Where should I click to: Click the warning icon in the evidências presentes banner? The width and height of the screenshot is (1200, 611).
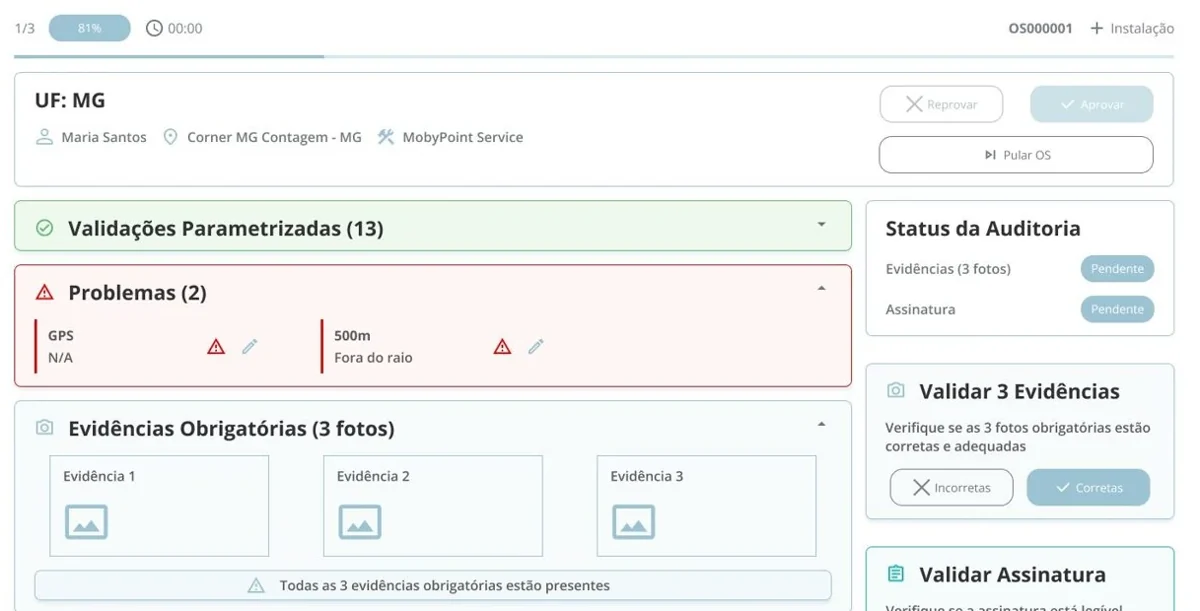pos(256,585)
